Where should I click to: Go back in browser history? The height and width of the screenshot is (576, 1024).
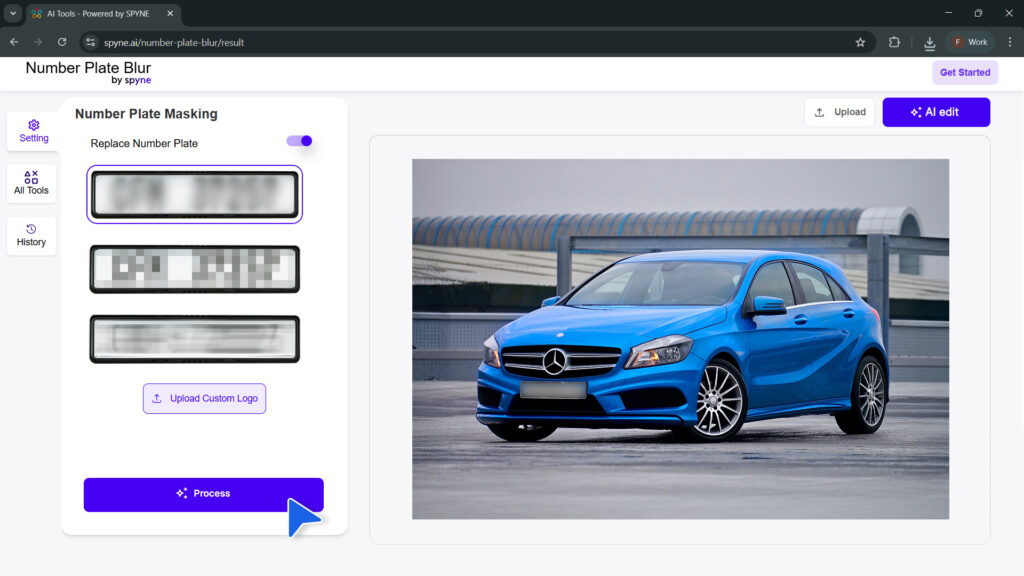(x=14, y=42)
